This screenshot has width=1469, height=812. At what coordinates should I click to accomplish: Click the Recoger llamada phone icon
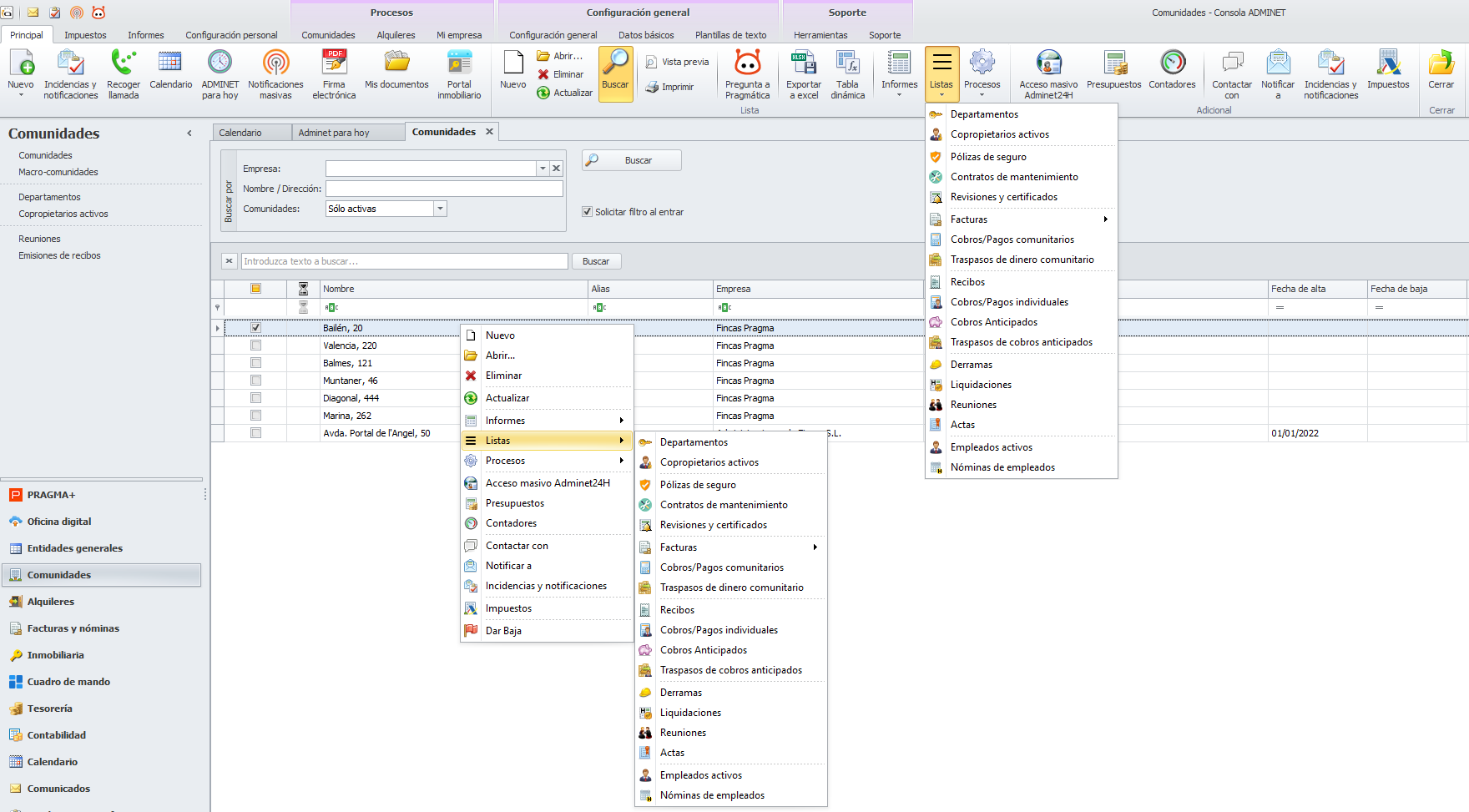[124, 63]
